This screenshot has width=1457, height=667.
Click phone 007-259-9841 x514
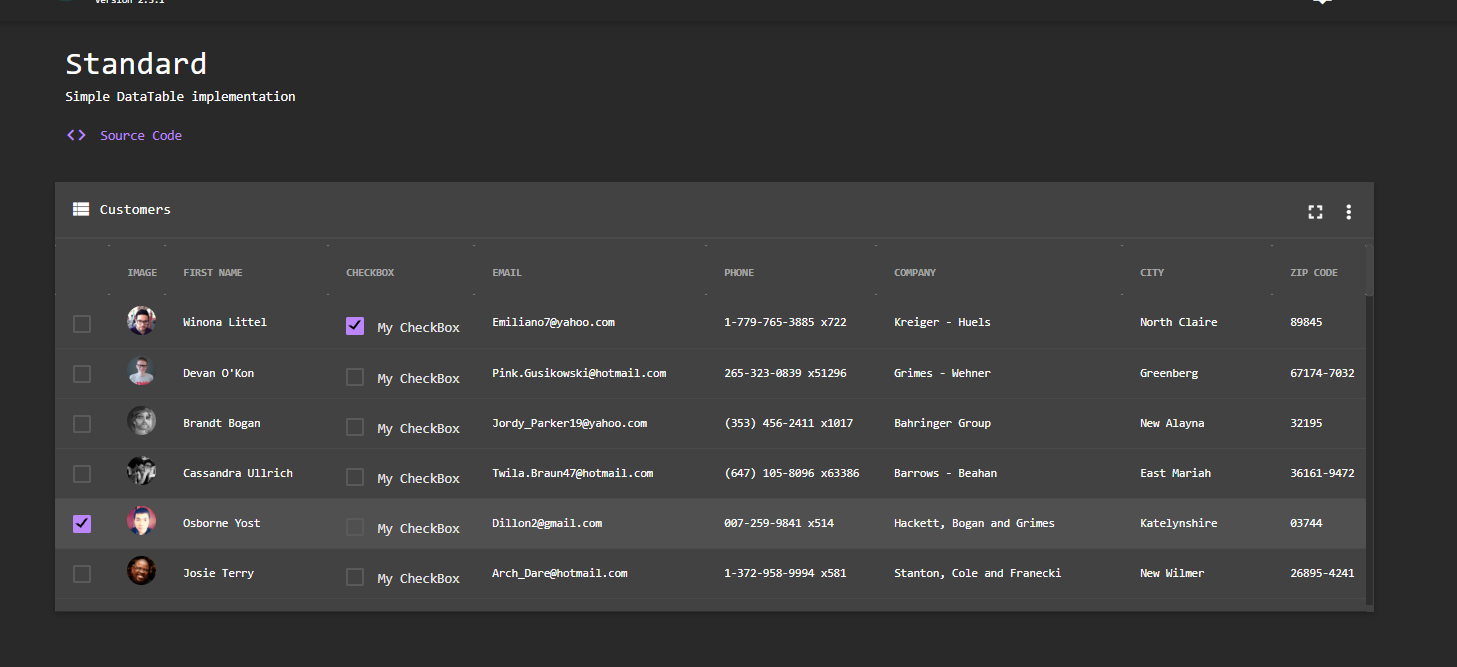click(779, 523)
